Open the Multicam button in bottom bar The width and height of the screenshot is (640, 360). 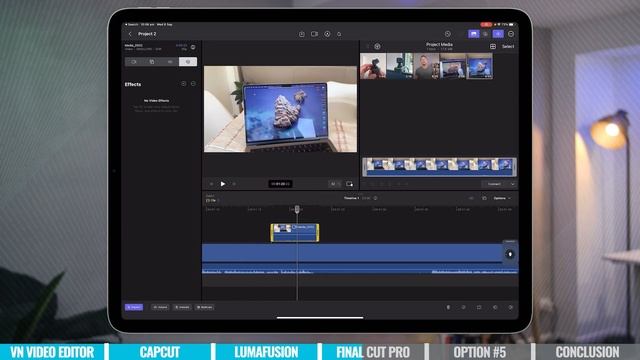(x=204, y=307)
